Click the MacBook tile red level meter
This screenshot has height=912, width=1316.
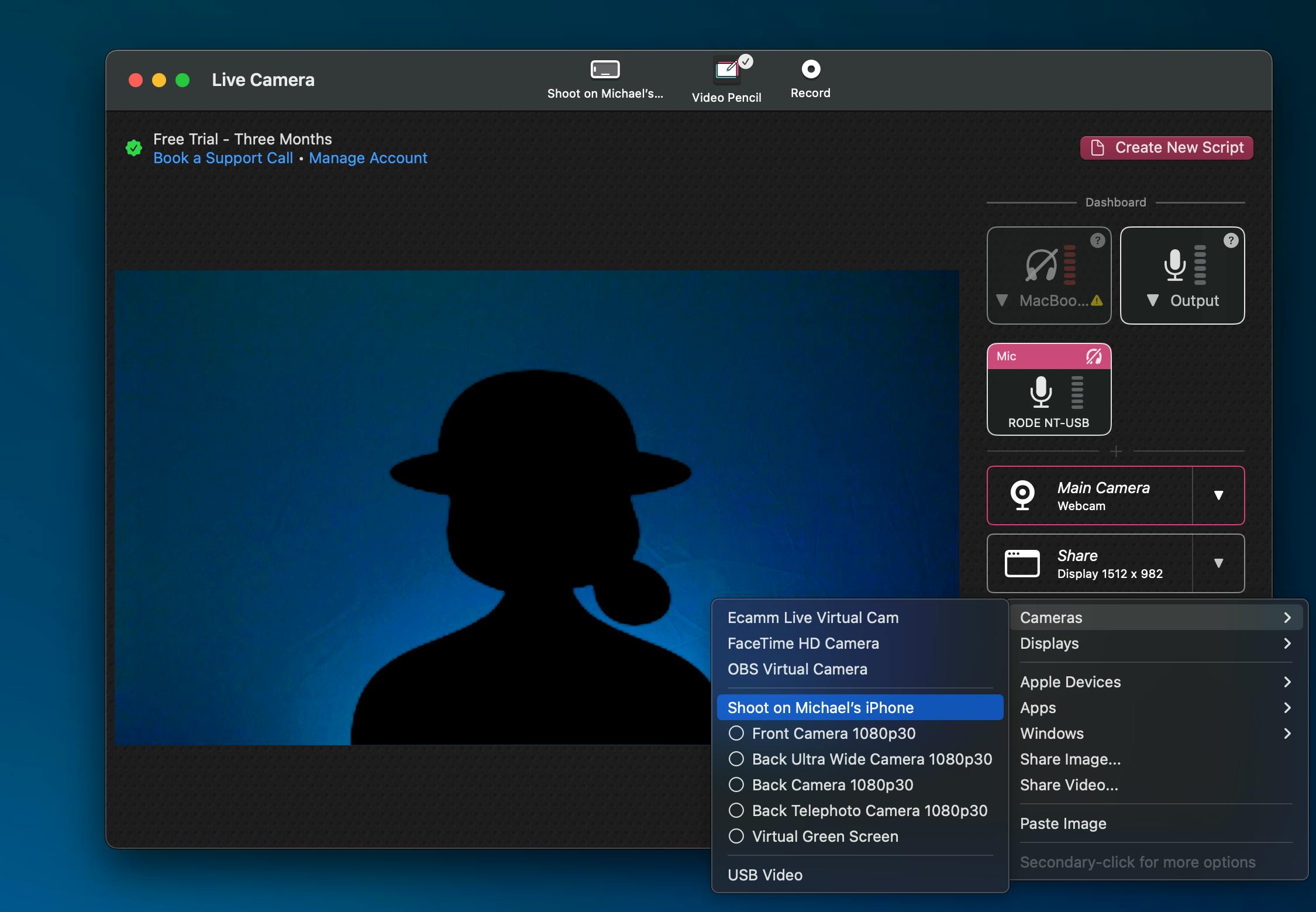[1070, 264]
